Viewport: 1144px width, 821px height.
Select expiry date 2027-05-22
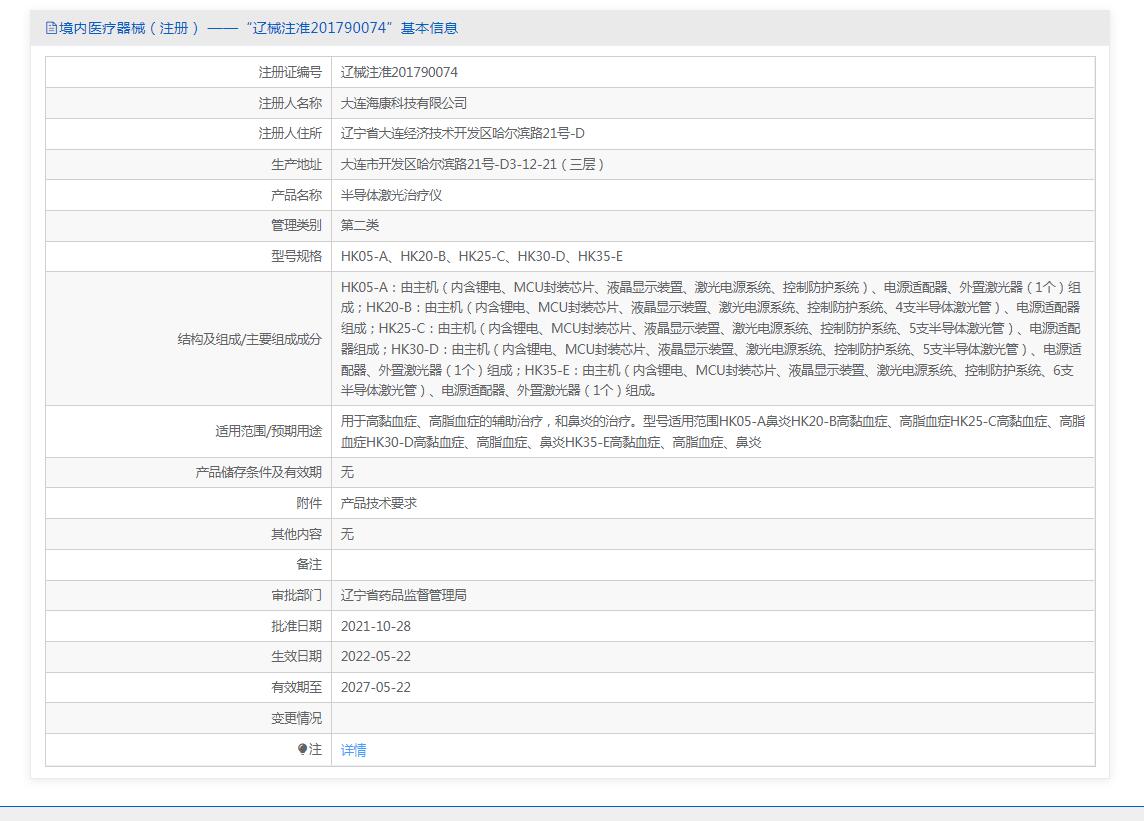pyautogui.click(x=376, y=687)
